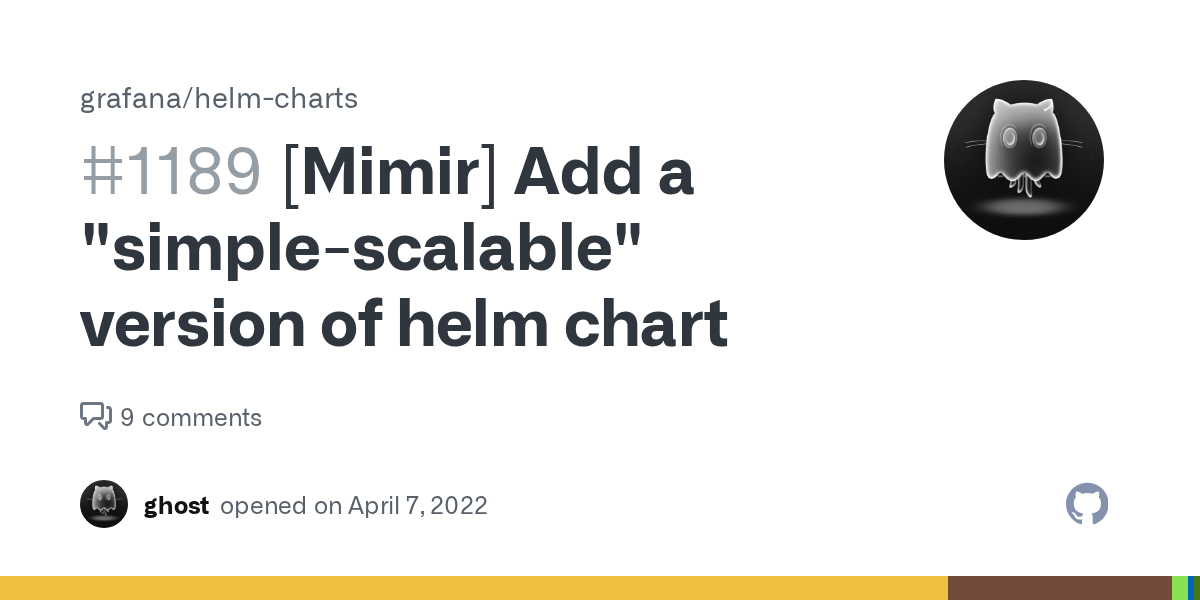
Task: Click the large ghost avatar image
Action: tap(1024, 160)
